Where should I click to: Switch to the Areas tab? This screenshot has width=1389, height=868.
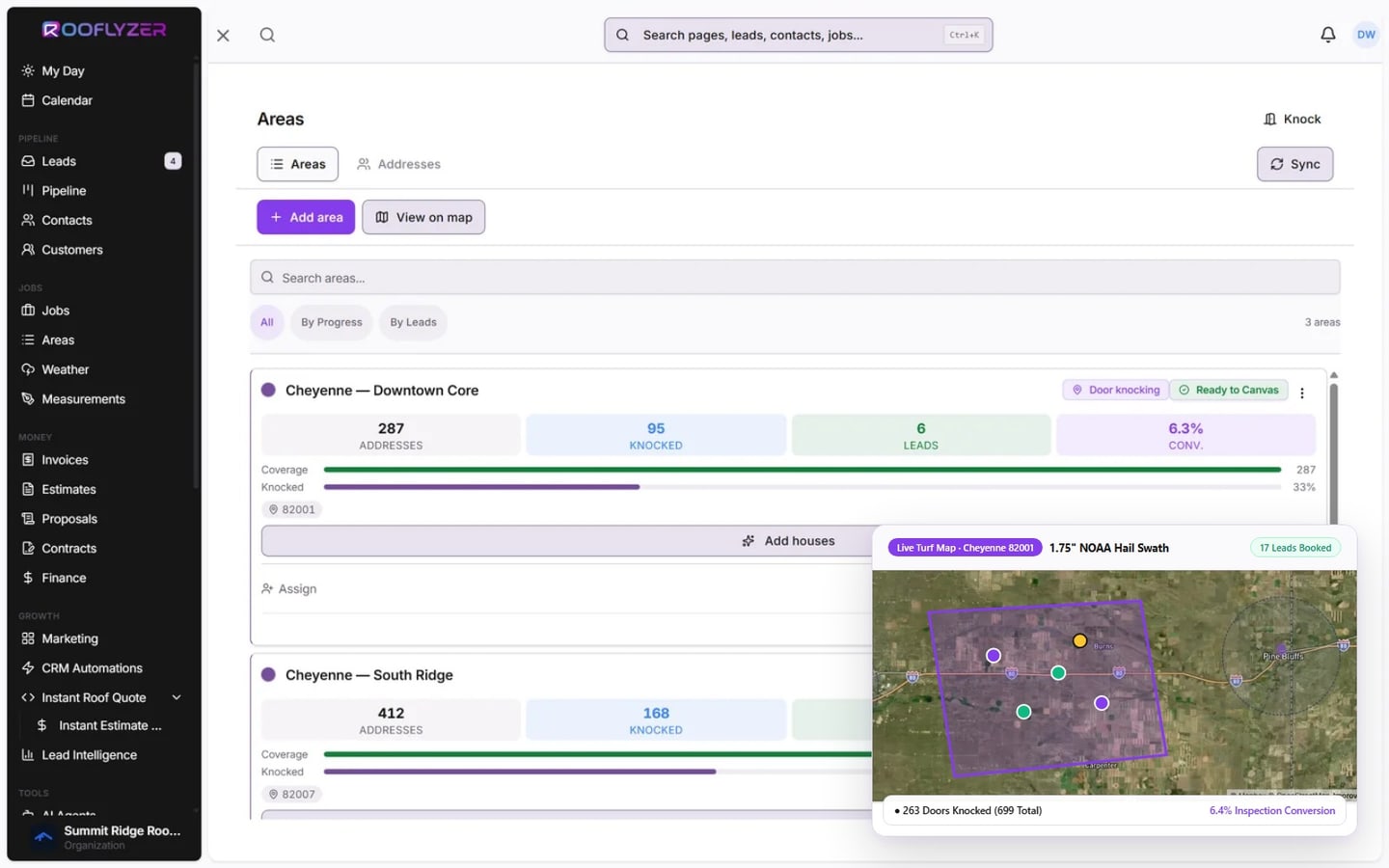(x=298, y=164)
